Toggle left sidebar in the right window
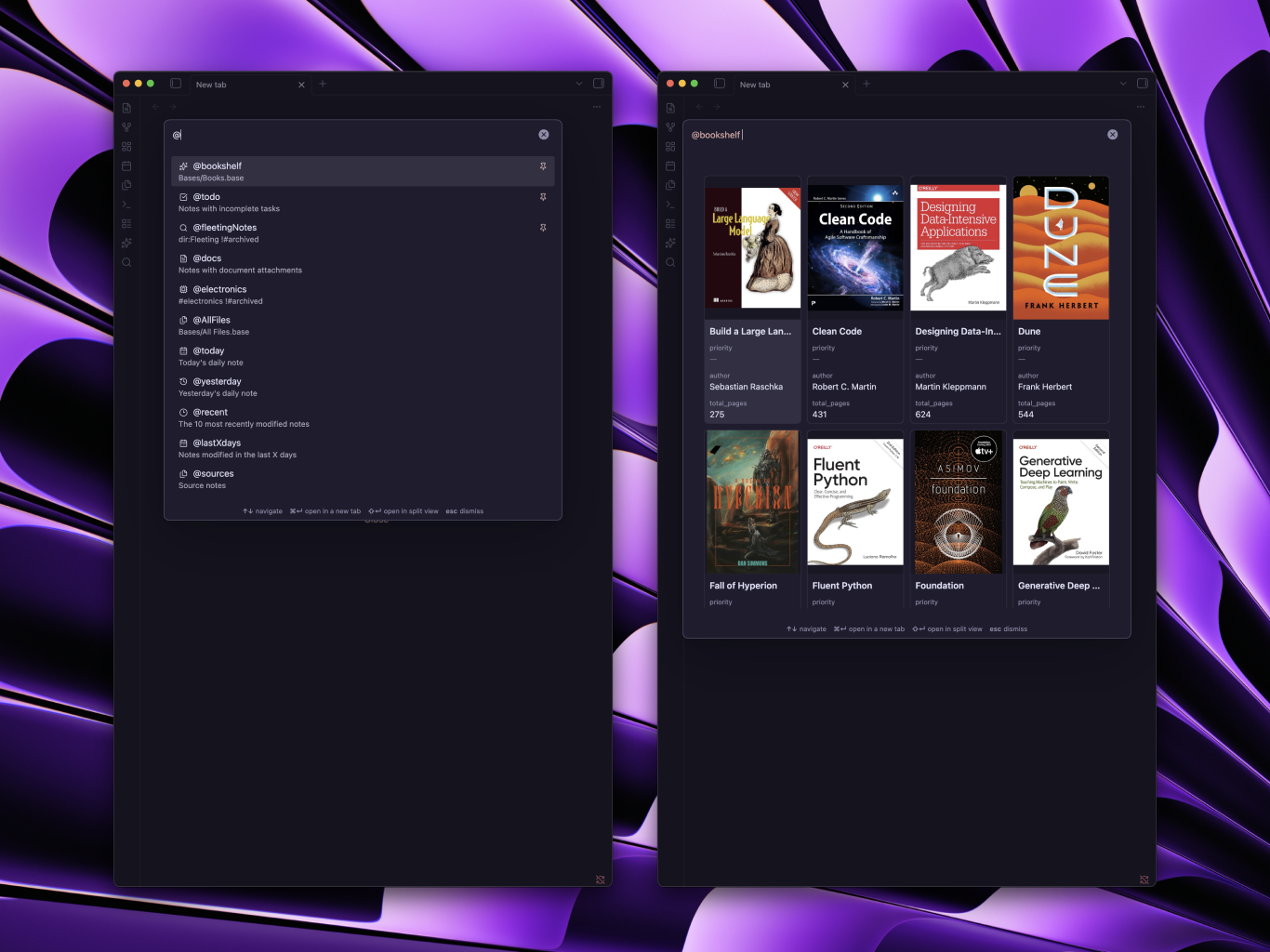1270x952 pixels. pos(720,84)
